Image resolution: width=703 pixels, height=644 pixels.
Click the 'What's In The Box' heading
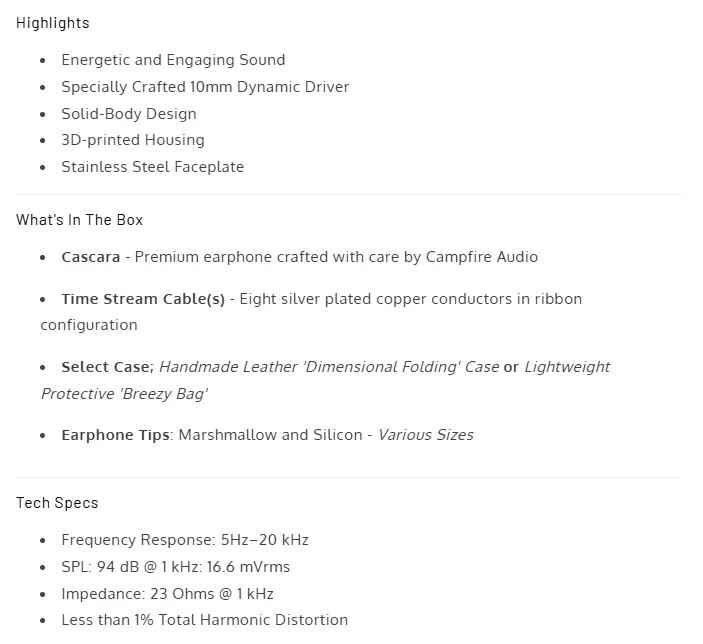click(79, 220)
